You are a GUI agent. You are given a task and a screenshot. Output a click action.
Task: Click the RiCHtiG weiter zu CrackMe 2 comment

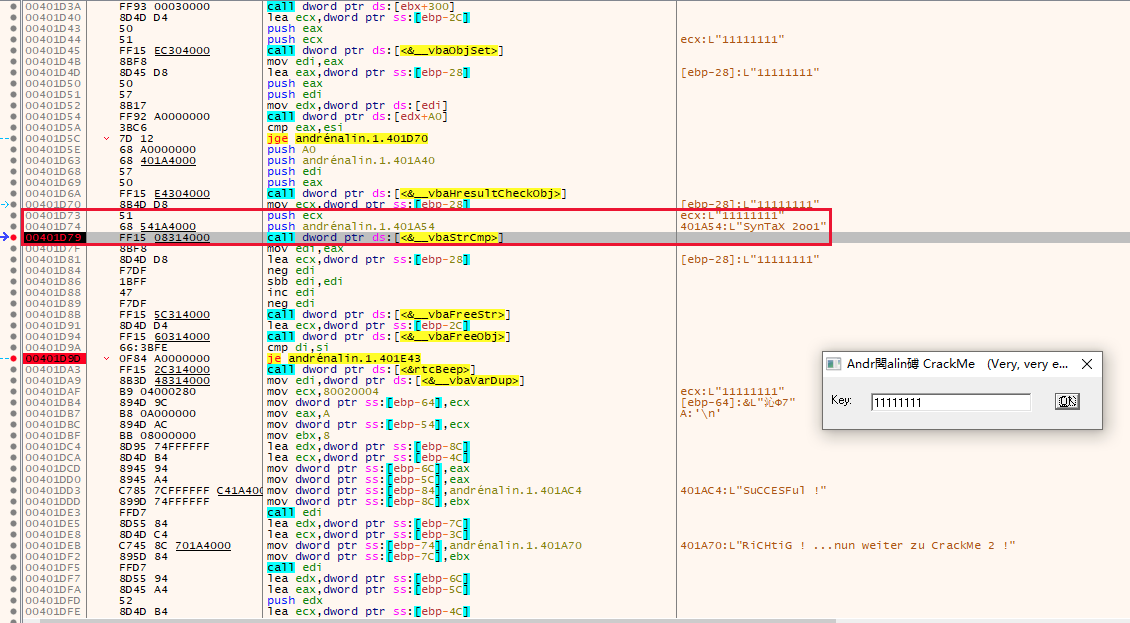(x=848, y=545)
